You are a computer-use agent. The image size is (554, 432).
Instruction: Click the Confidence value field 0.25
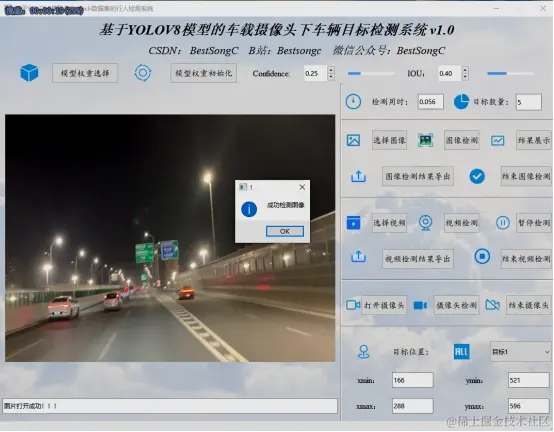click(316, 73)
